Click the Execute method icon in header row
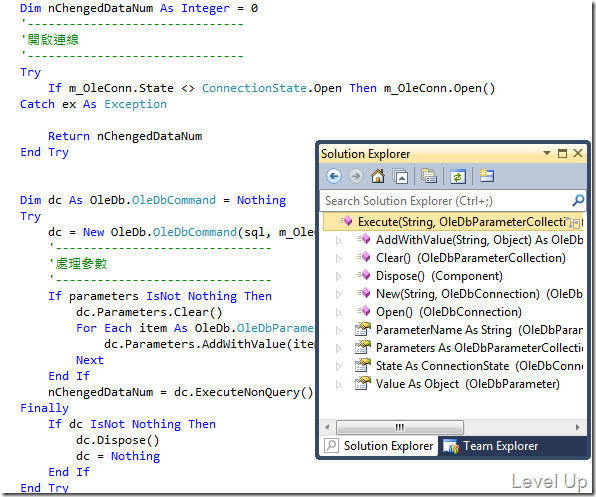Screen dimensions: 596x497 click(346, 221)
